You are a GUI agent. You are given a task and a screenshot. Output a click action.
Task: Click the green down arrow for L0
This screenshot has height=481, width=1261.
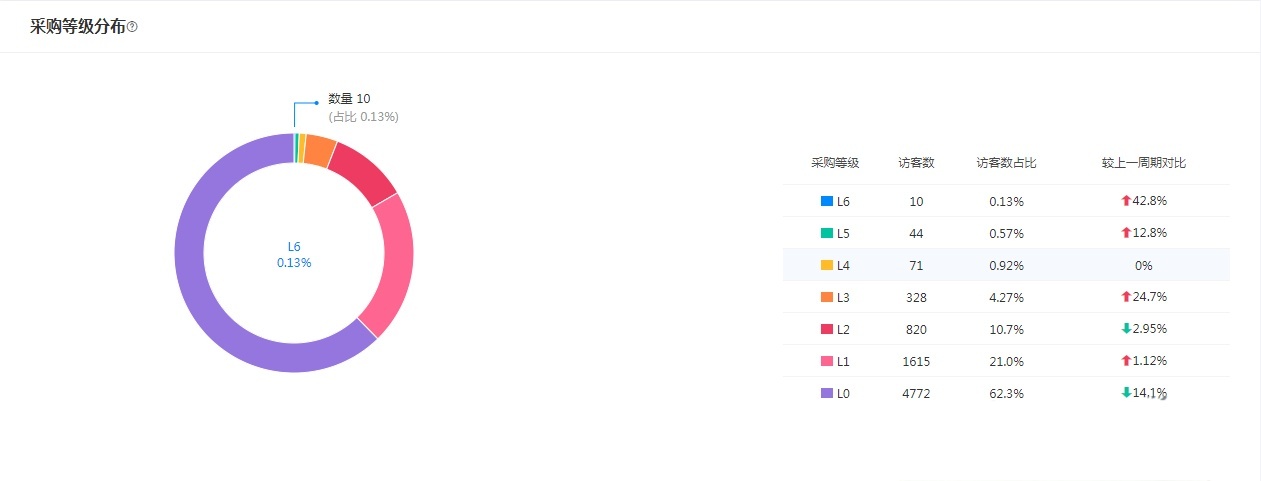[x=1126, y=393]
